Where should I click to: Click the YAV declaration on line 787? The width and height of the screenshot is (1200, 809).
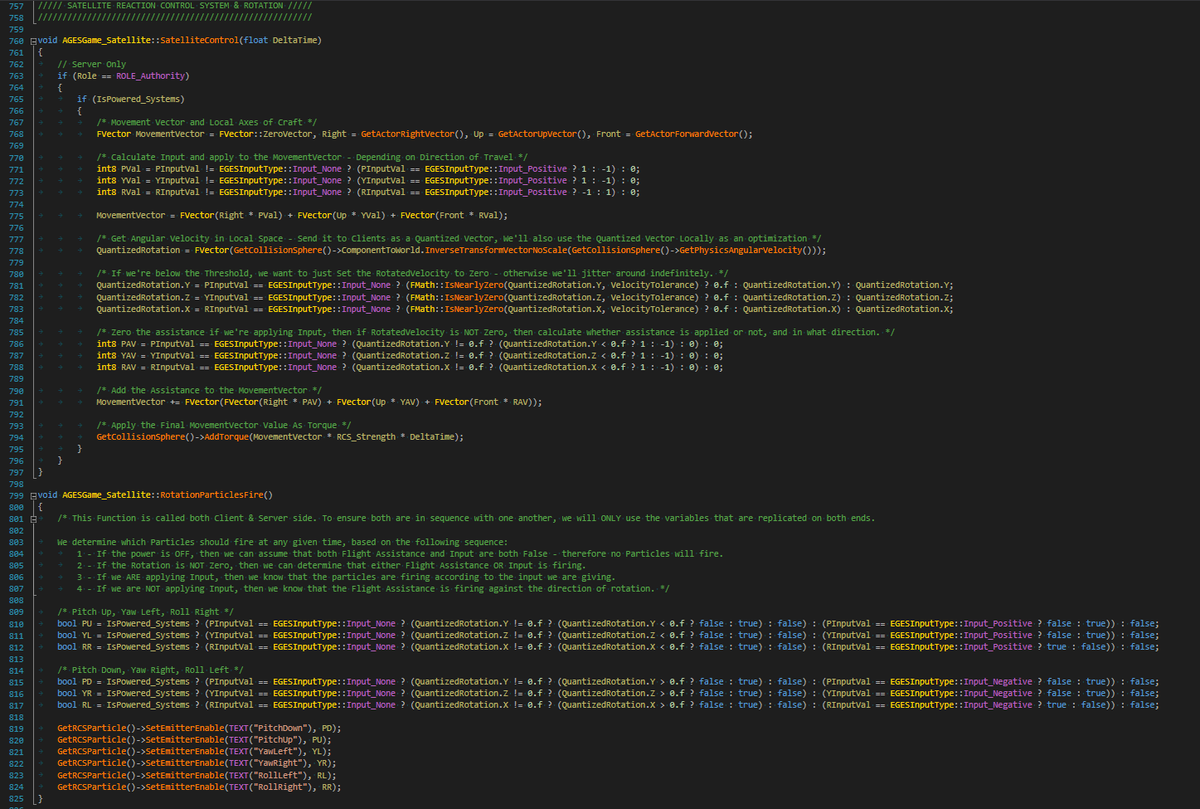click(117, 355)
